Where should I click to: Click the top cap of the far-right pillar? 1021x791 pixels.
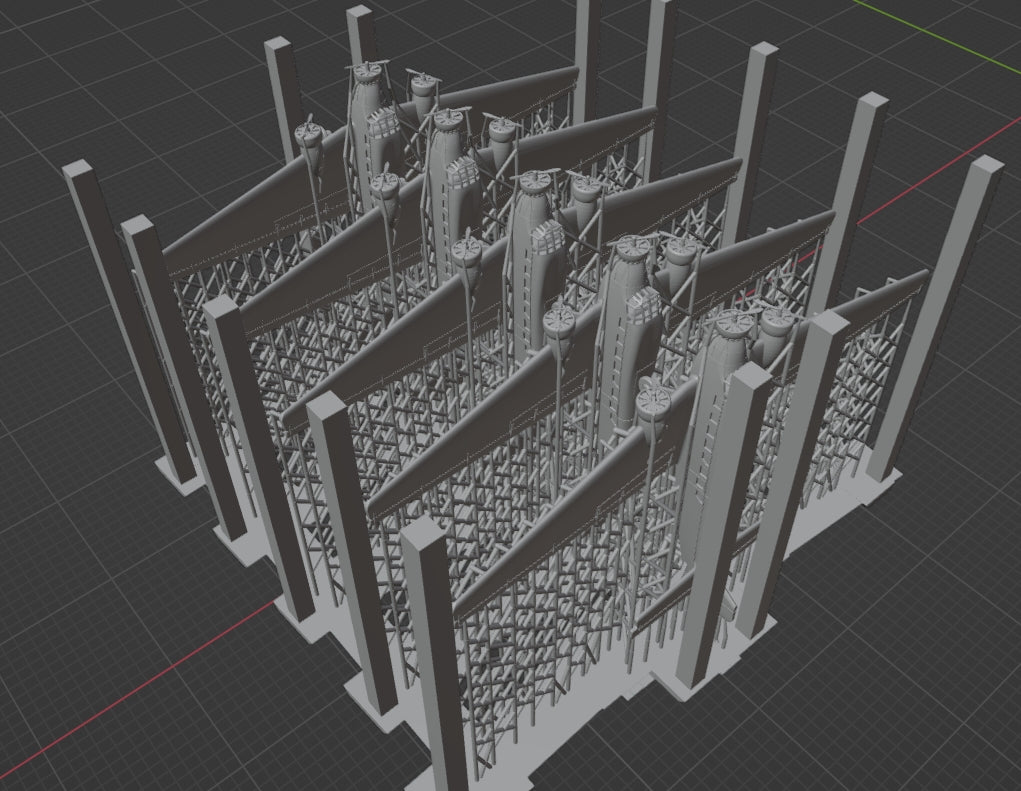click(986, 167)
